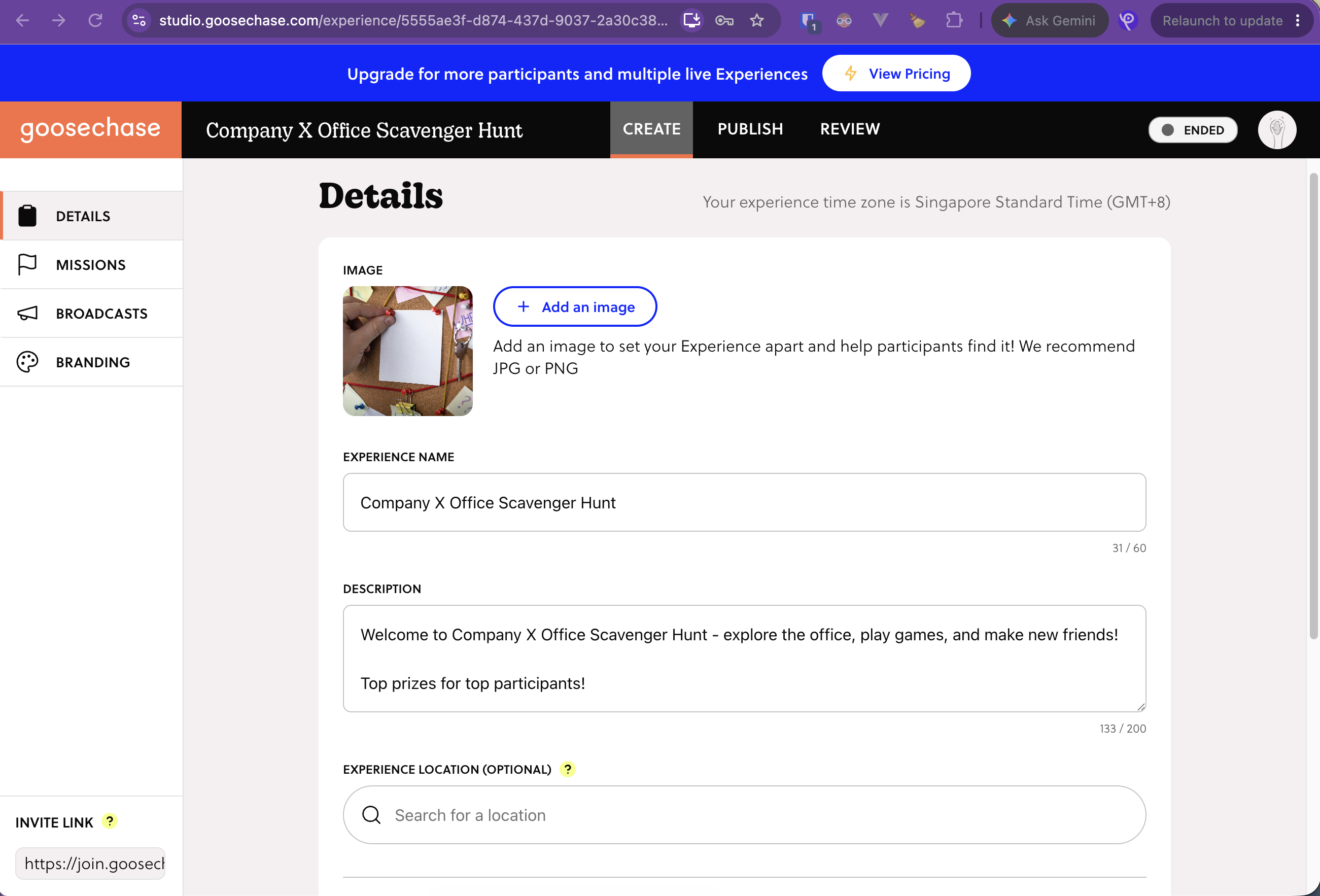Image resolution: width=1320 pixels, height=896 pixels.
Task: Click the Missions flag icon
Action: [27, 265]
